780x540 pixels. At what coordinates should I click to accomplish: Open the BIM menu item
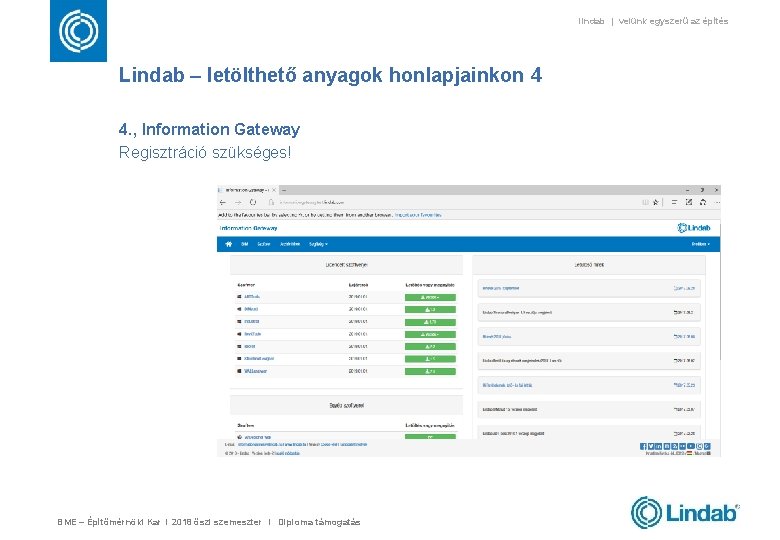click(x=244, y=244)
